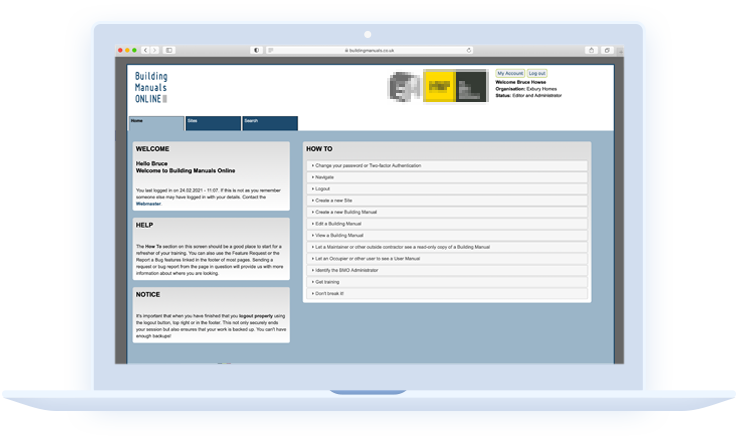This screenshot has width=737, height=441.
Task: Open the Sites tab
Action: click(213, 123)
